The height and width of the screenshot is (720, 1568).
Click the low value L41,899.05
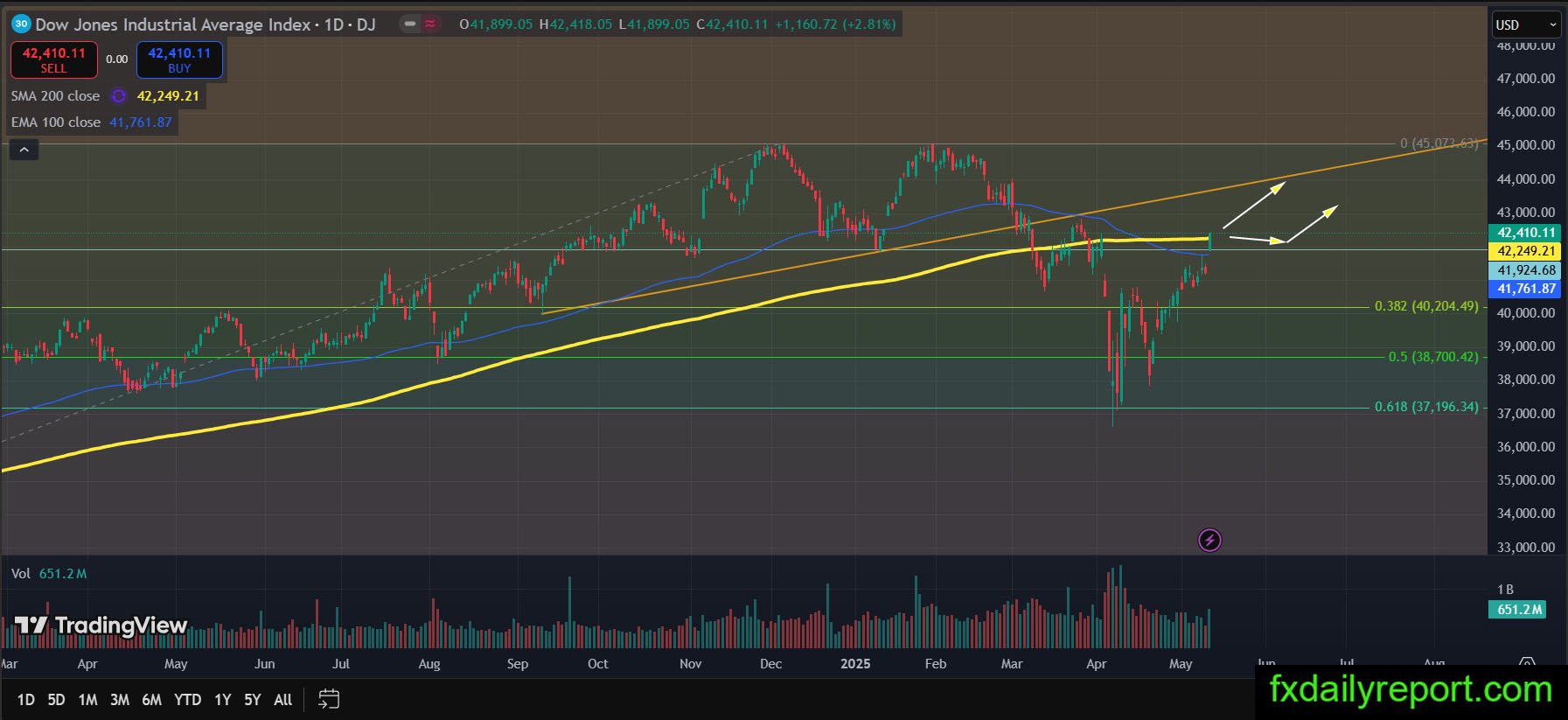coord(654,24)
